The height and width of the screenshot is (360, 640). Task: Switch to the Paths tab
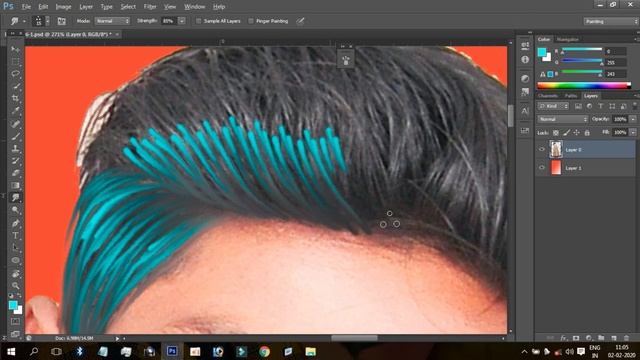[x=571, y=96]
